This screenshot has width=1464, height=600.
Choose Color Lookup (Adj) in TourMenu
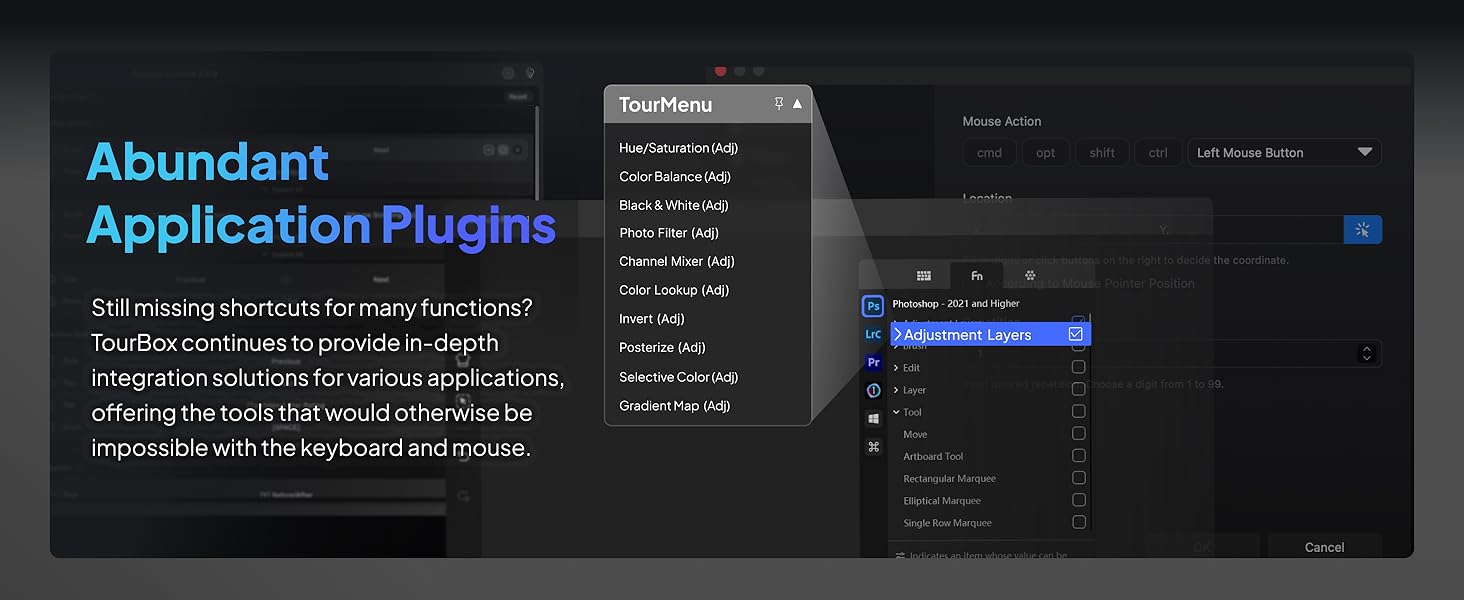pos(674,290)
